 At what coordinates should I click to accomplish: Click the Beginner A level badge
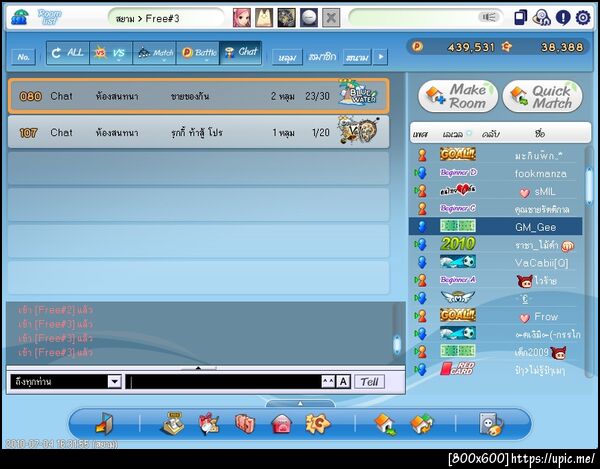(x=458, y=280)
